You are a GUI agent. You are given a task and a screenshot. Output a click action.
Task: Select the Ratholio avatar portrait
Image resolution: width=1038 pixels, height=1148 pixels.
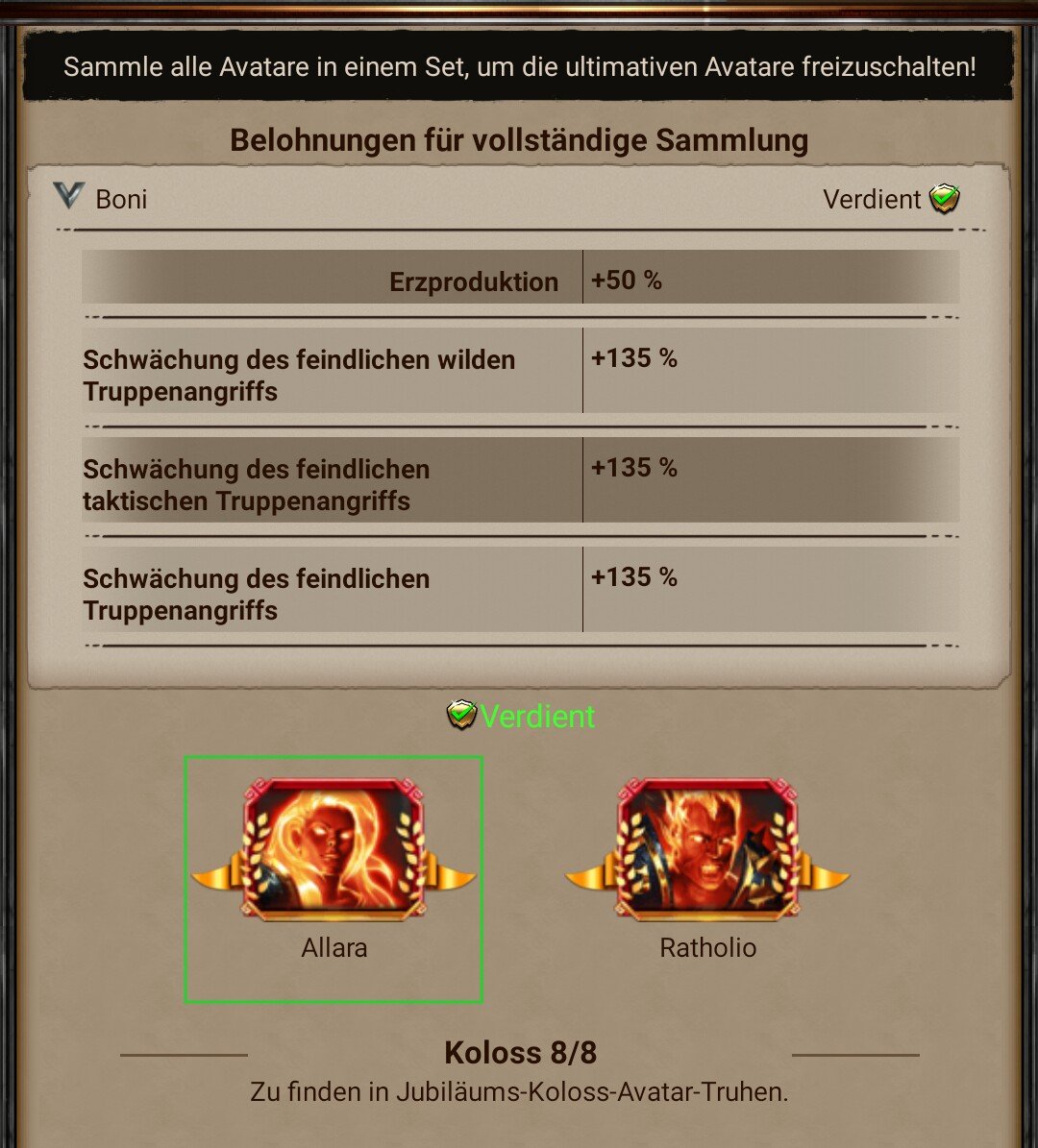tap(707, 848)
